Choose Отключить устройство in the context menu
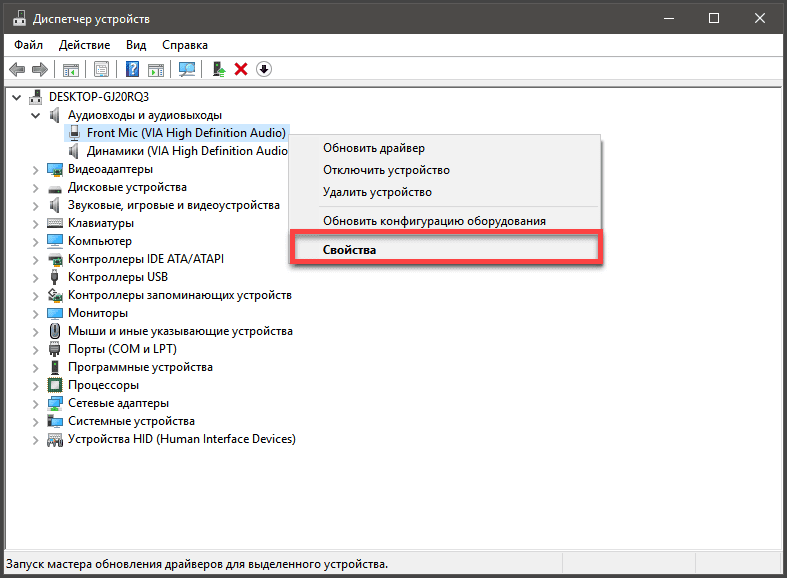Screen dimensions: 787x578 [x=386, y=170]
